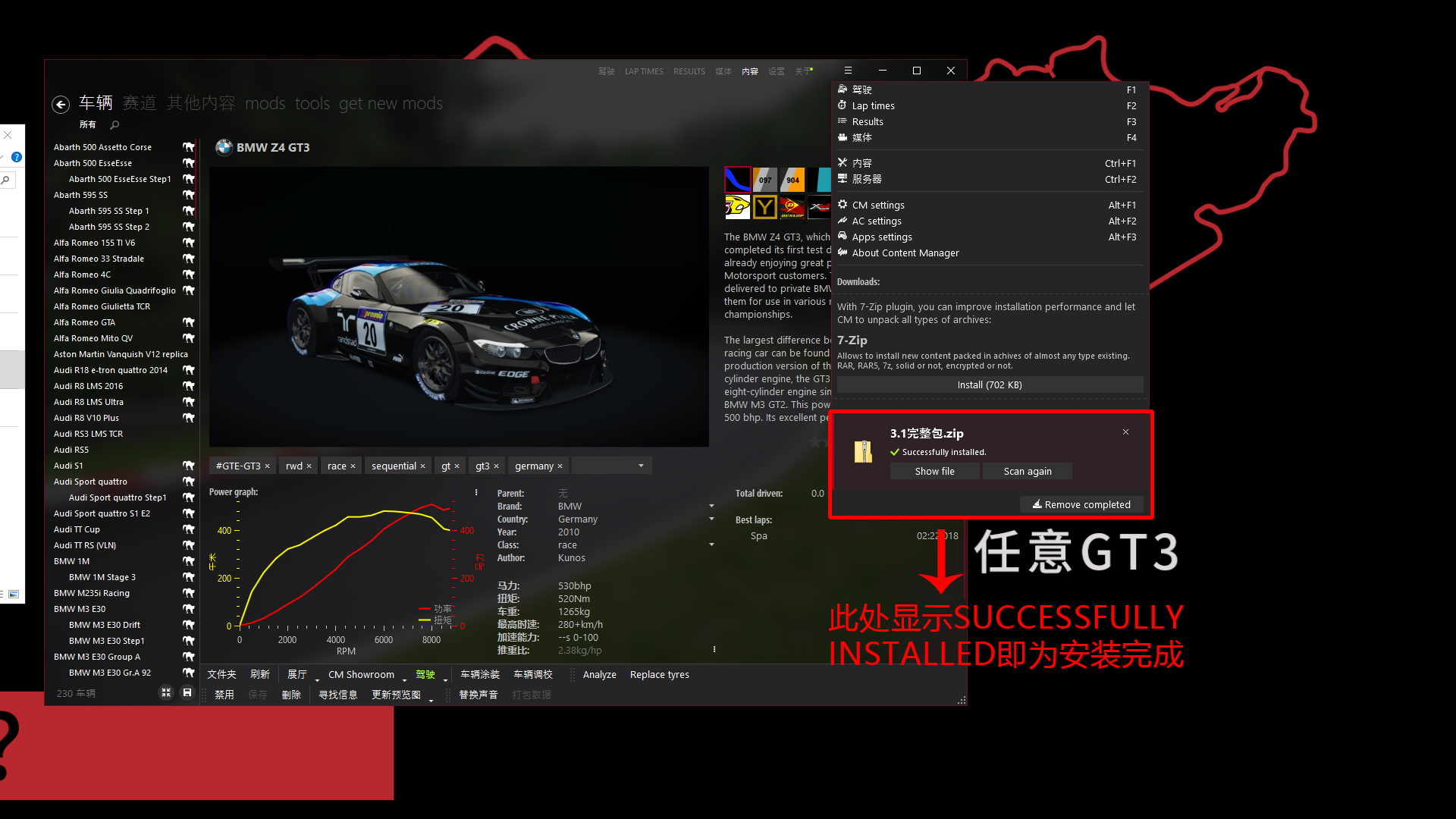Click the 车辆涂装 button

tap(480, 674)
